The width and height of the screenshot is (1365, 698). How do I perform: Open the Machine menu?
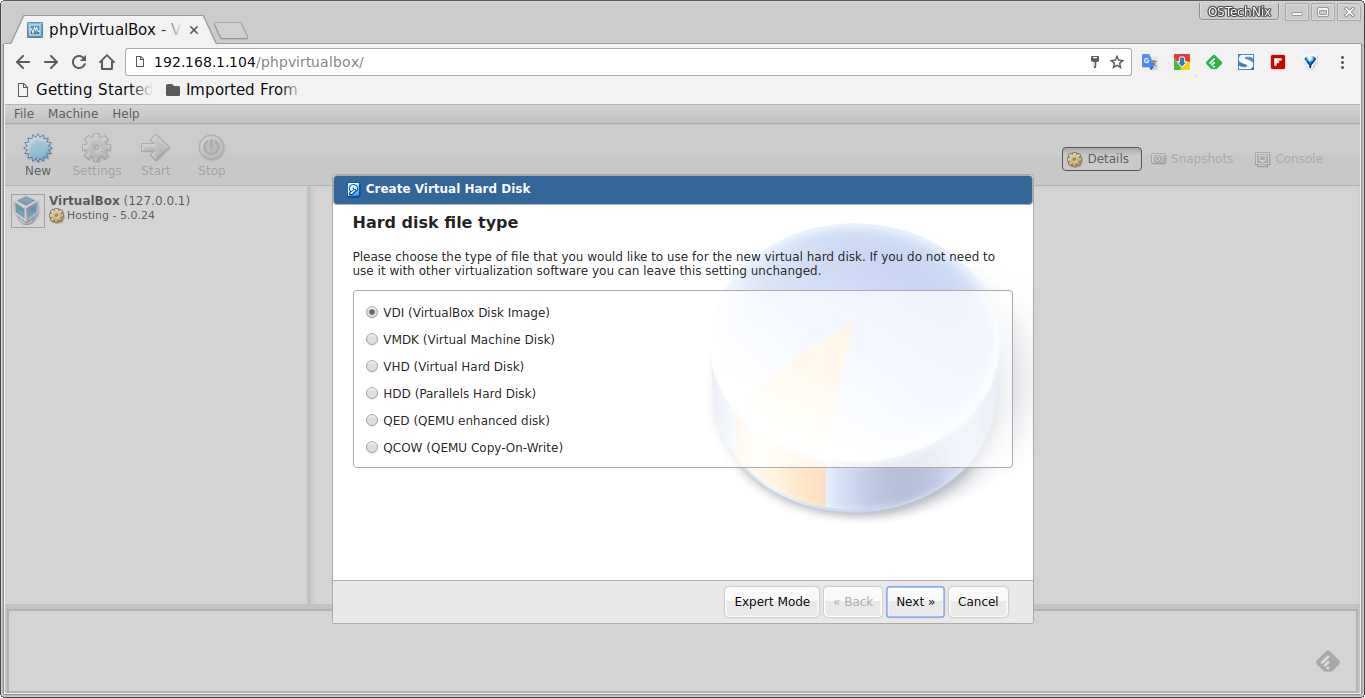tap(72, 113)
